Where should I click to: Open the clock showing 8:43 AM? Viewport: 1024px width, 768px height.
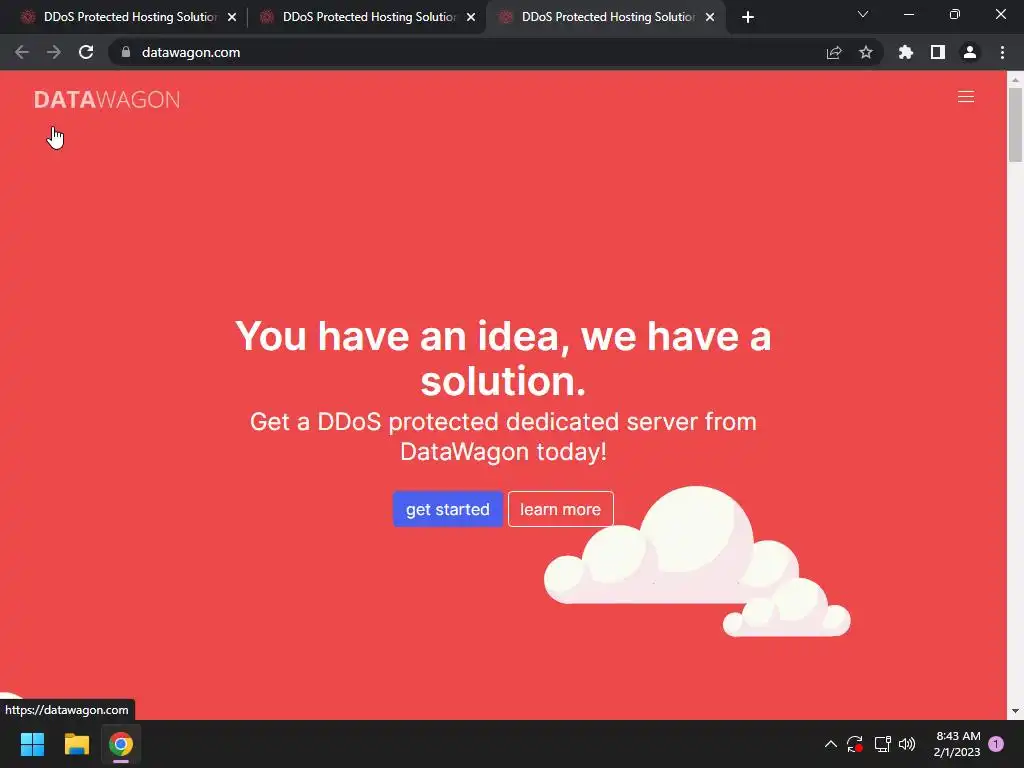click(x=957, y=744)
